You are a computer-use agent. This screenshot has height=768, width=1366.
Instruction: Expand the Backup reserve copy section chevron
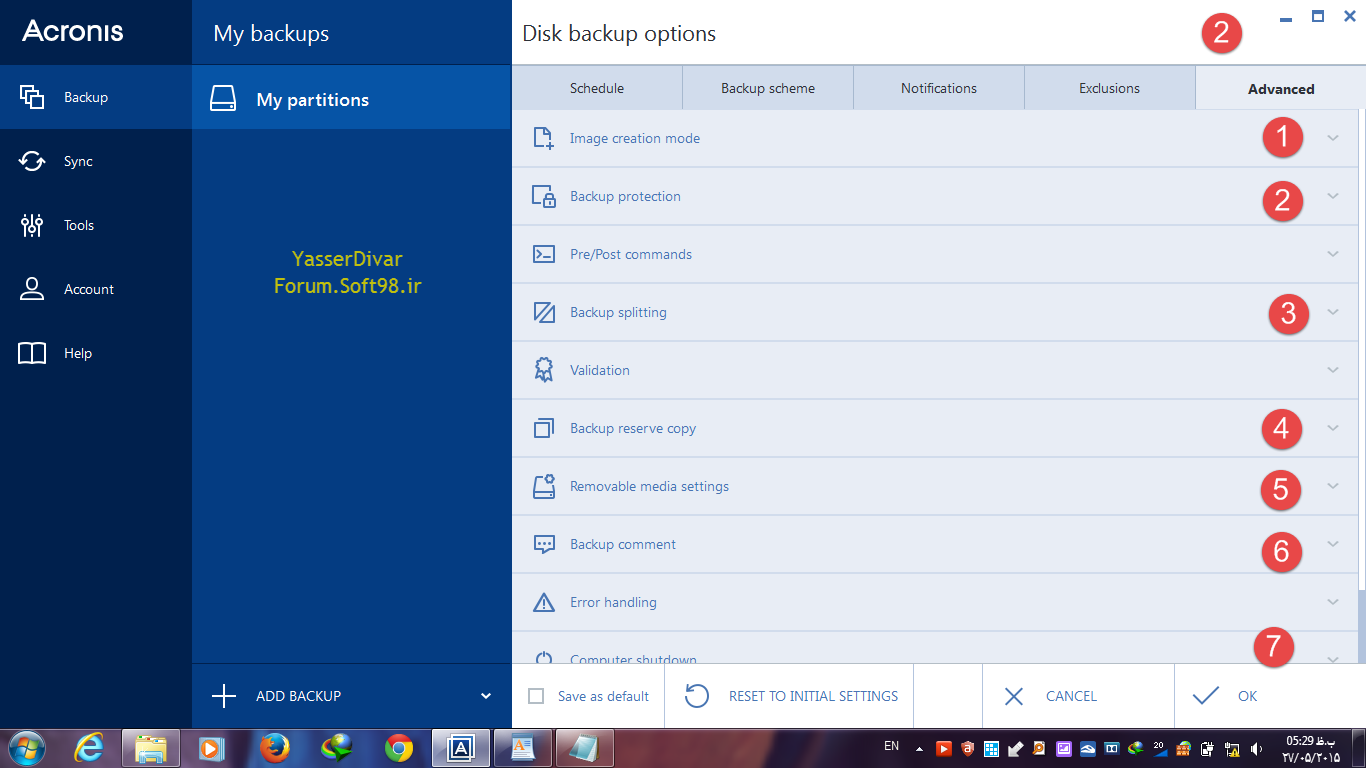1333,428
